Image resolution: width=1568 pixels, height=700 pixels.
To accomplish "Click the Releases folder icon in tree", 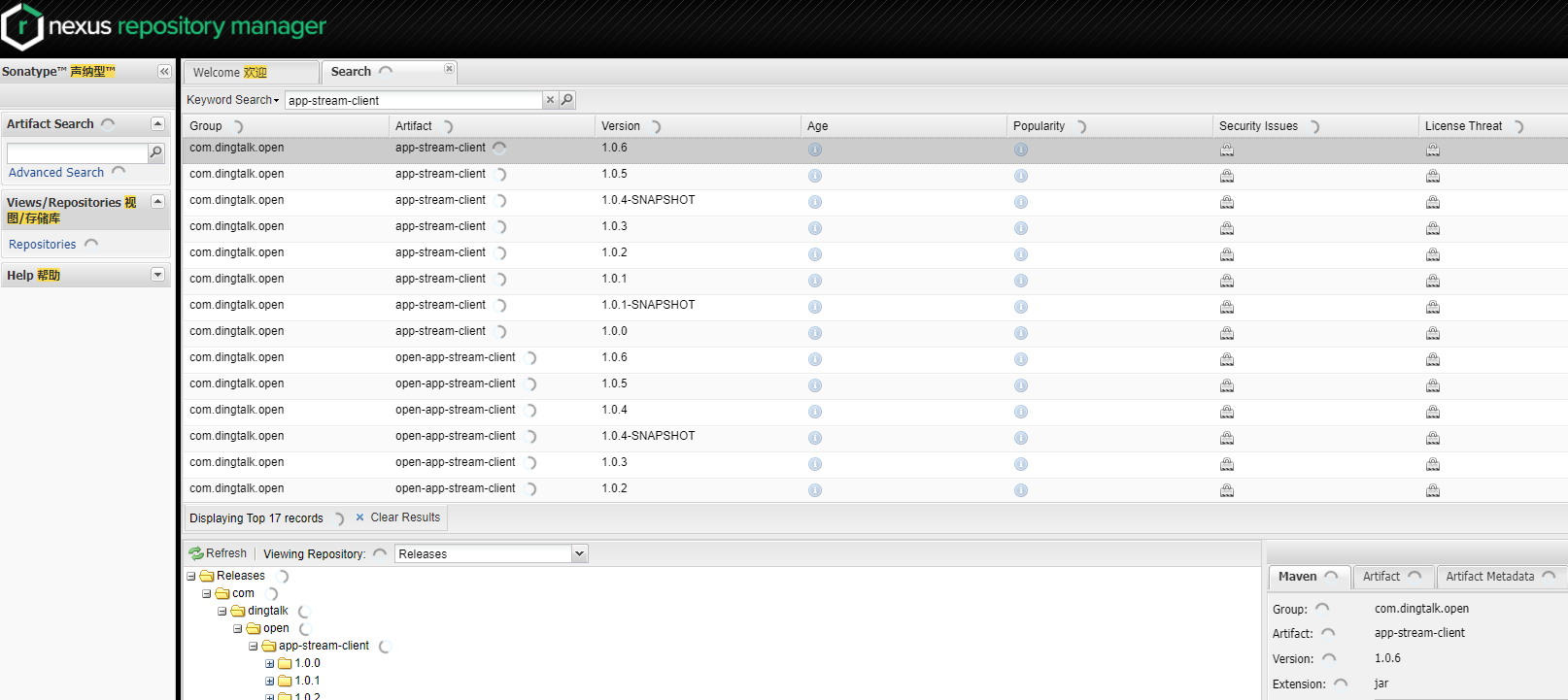I will (207, 576).
